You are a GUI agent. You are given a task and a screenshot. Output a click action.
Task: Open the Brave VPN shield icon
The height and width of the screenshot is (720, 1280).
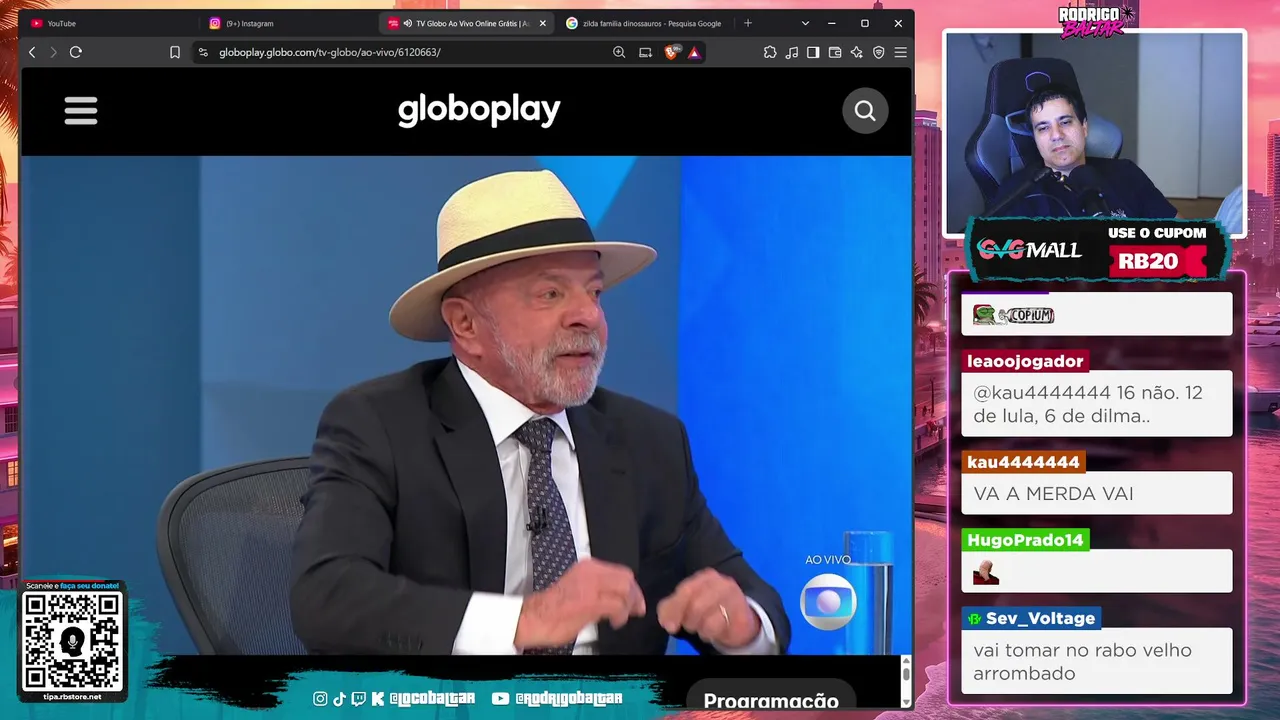click(x=879, y=52)
